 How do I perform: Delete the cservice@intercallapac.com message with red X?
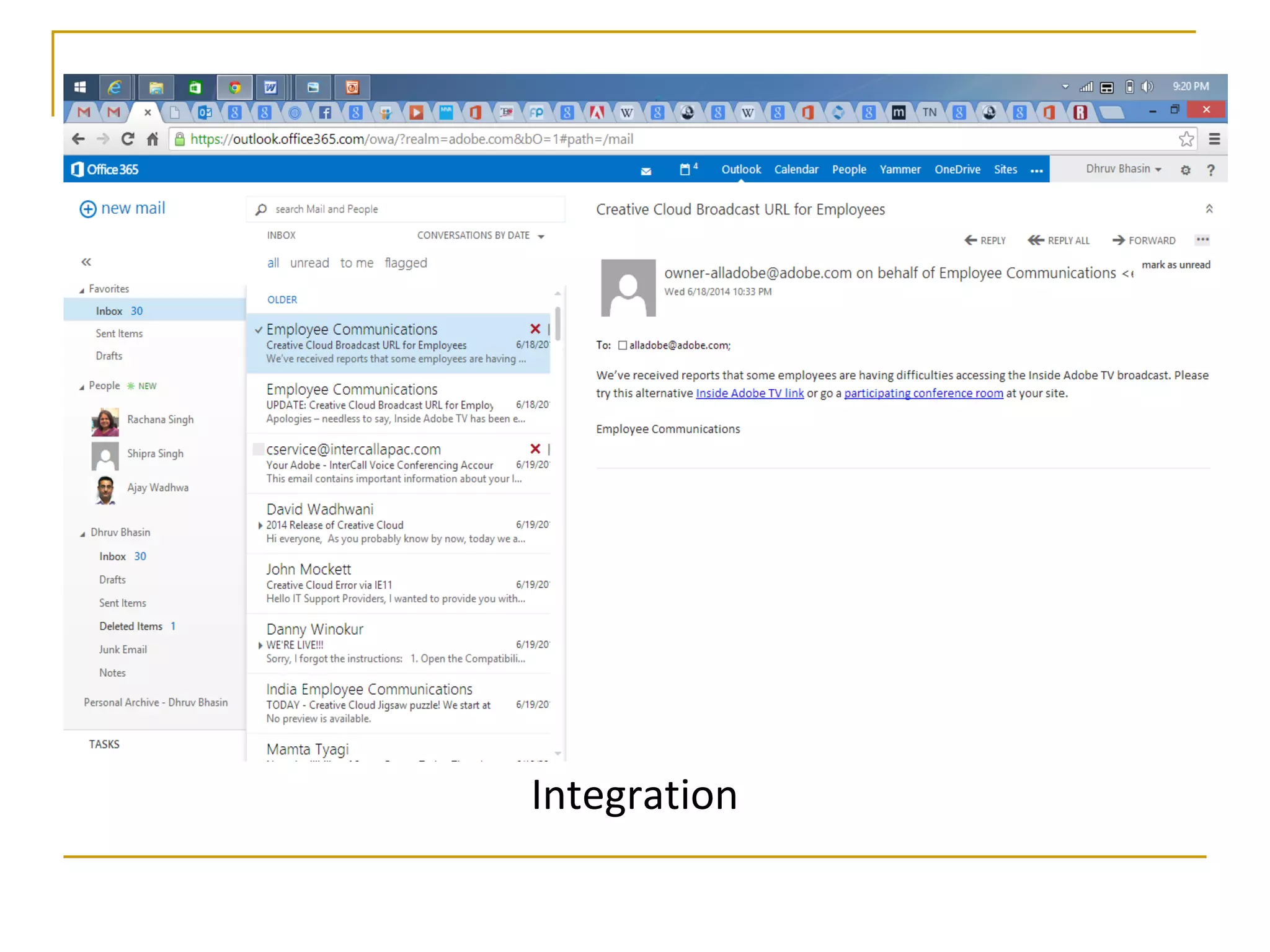click(535, 449)
